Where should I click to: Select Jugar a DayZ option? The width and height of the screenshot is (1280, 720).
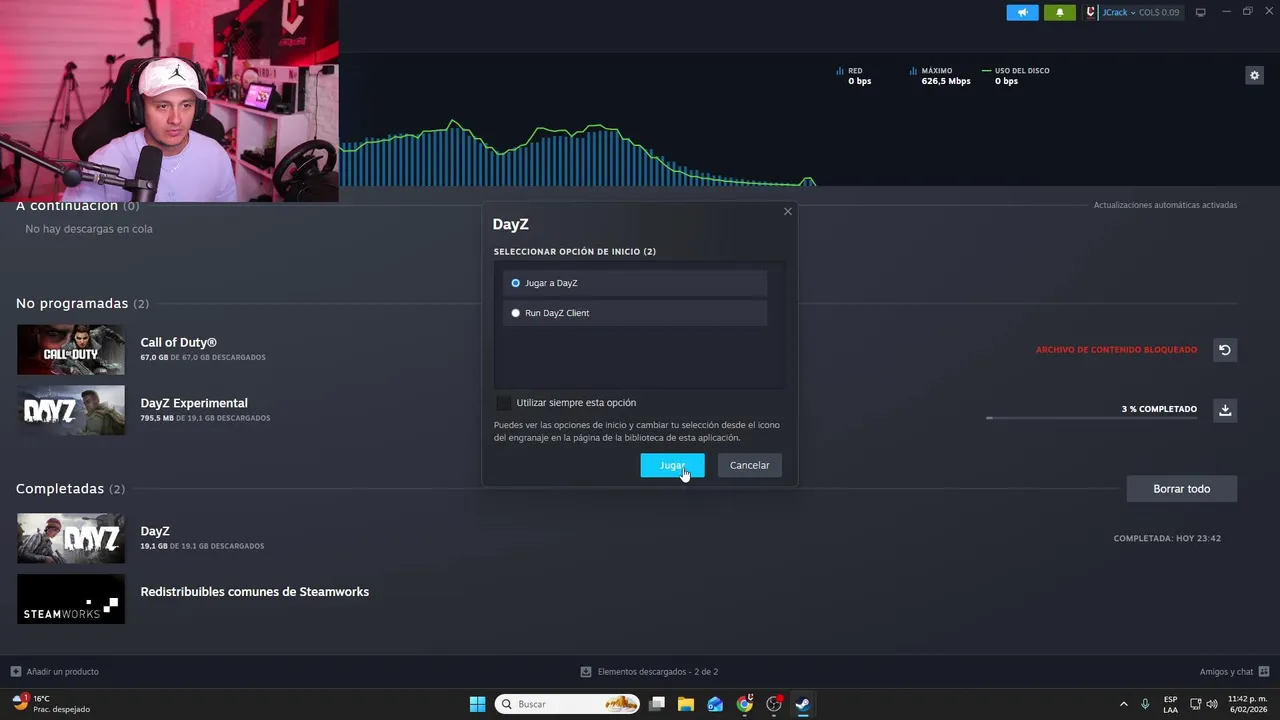click(635, 283)
